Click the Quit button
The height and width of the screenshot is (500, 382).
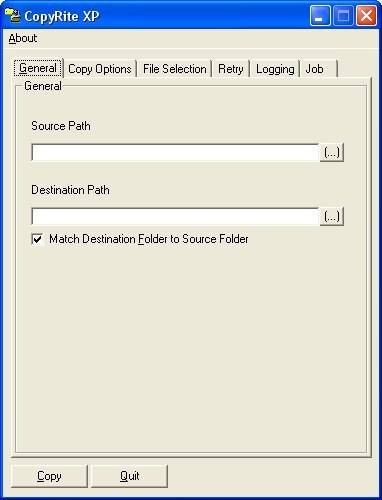click(x=129, y=476)
